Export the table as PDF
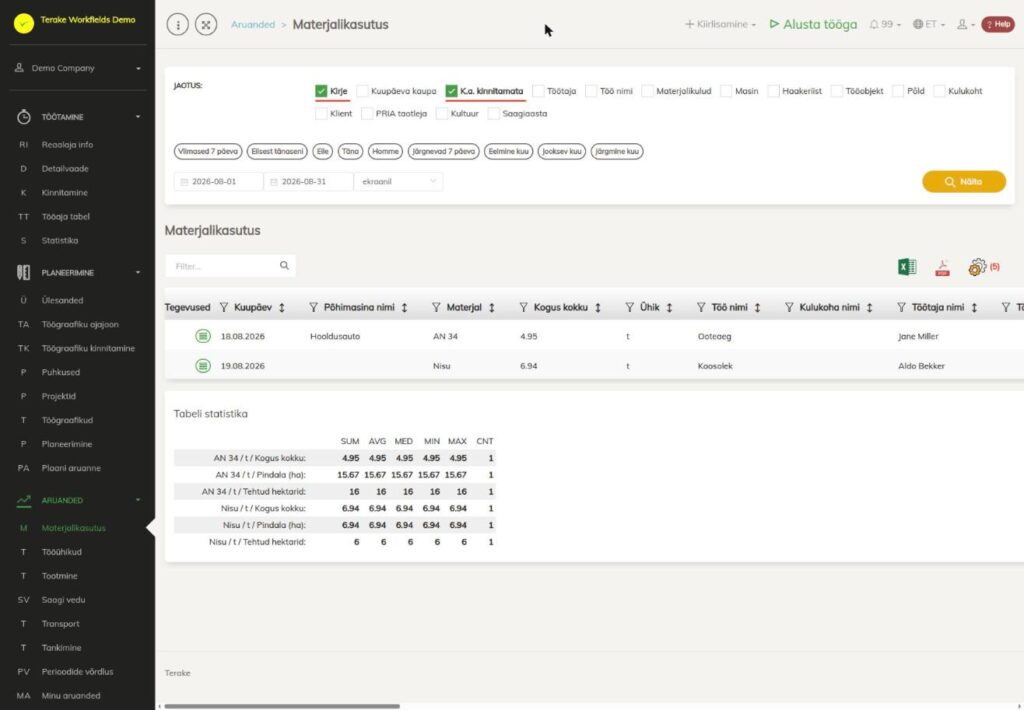The height and width of the screenshot is (710, 1024). pyautogui.click(x=942, y=267)
